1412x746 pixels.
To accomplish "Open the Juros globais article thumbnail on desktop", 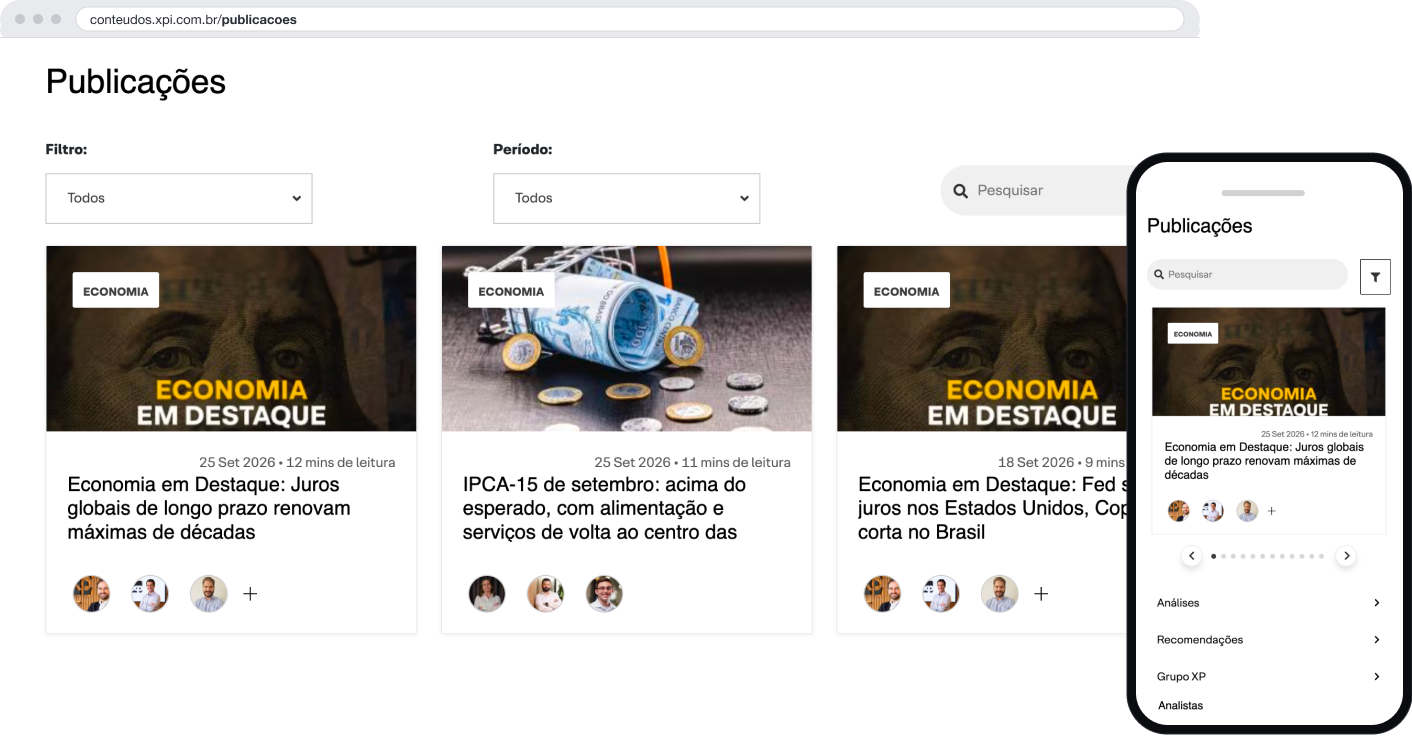I will click(x=231, y=339).
